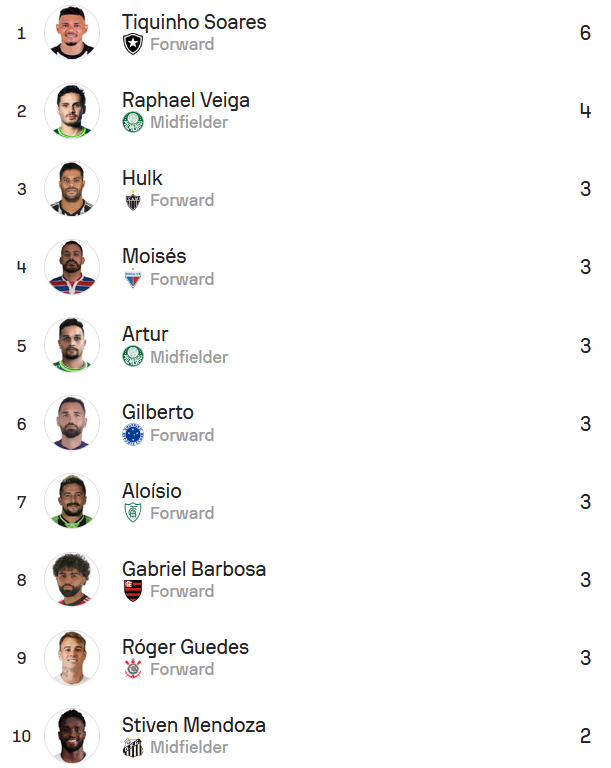Select Aloísio player name
The width and height of the screenshot is (611, 768).
coord(152,491)
